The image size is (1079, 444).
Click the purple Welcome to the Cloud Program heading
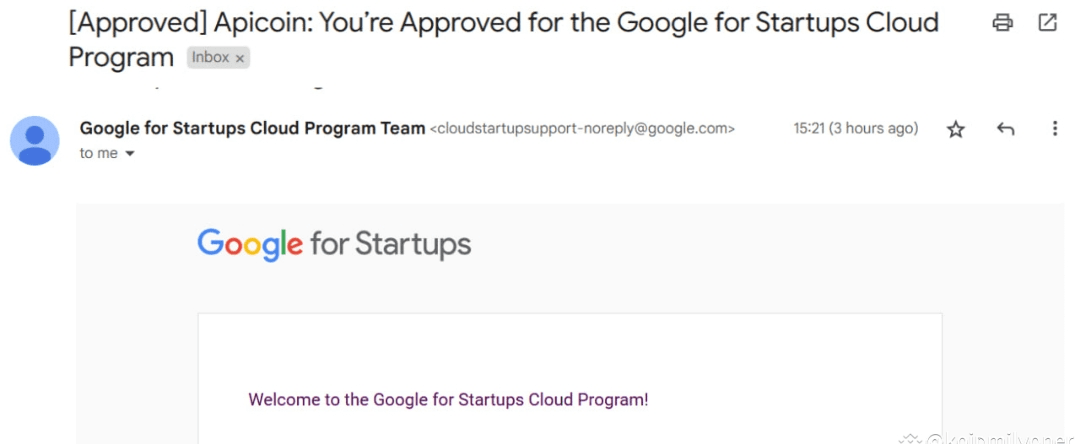point(448,400)
